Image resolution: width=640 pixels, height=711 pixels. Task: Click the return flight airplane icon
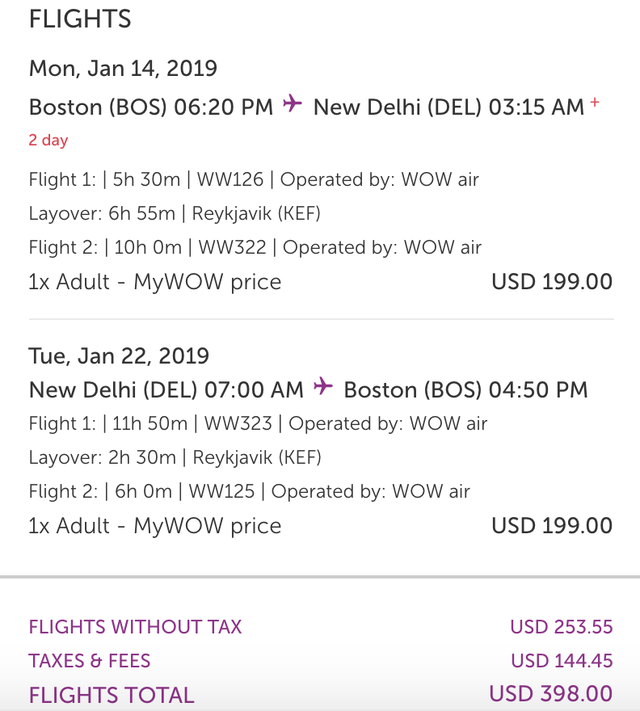322,387
